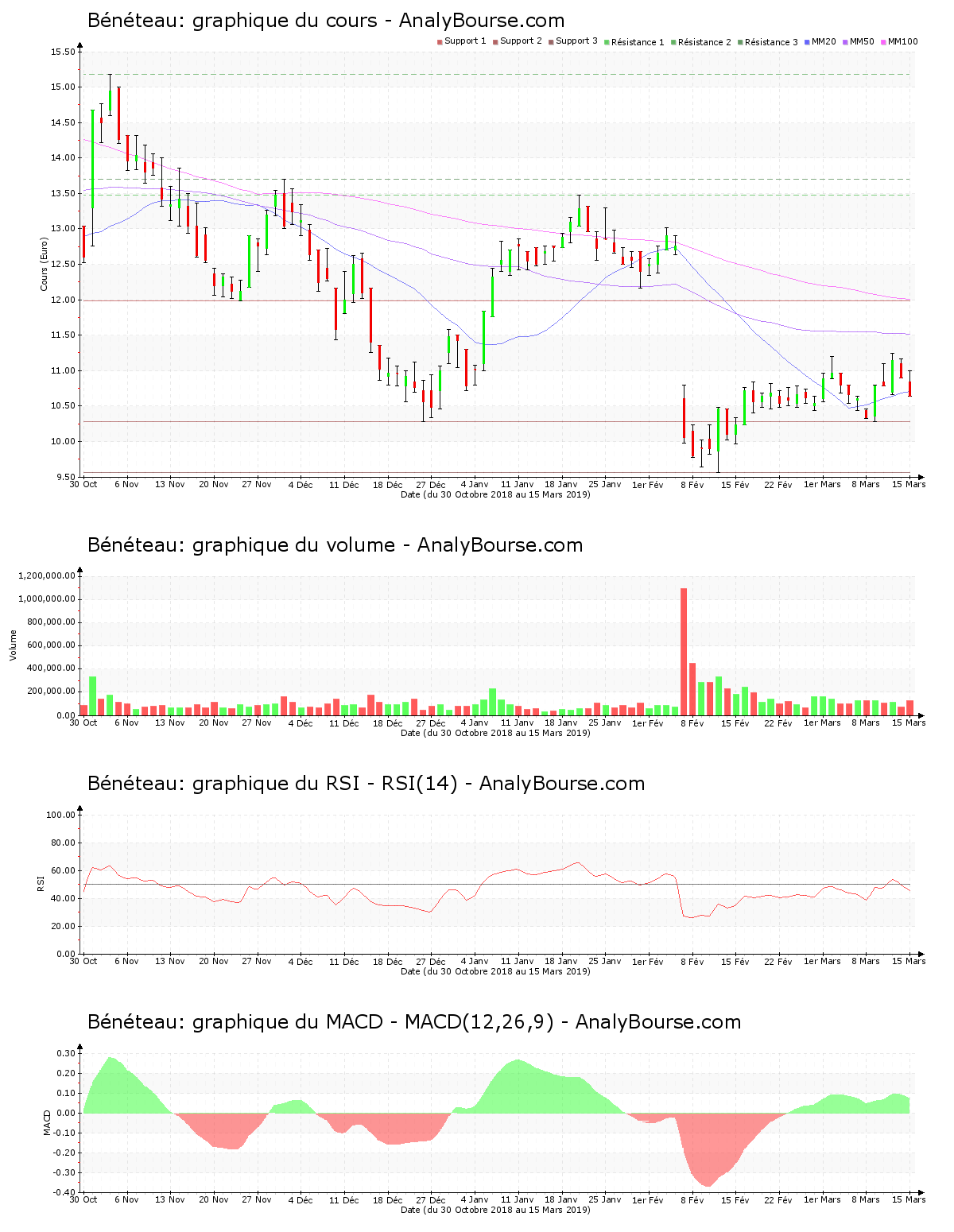Click the 'Cours (Euro)' vertical axis label
Screen dimensions: 954x1232
[45, 265]
